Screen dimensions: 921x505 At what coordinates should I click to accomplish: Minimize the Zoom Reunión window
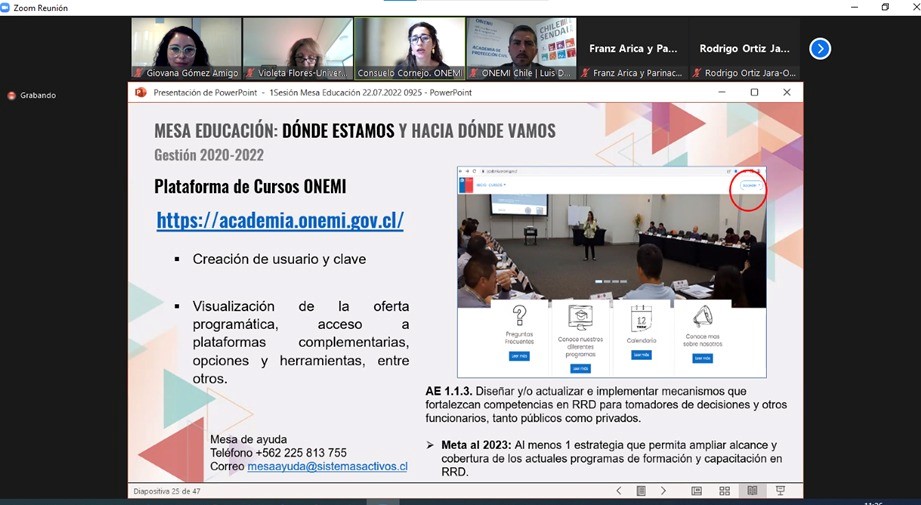855,7
